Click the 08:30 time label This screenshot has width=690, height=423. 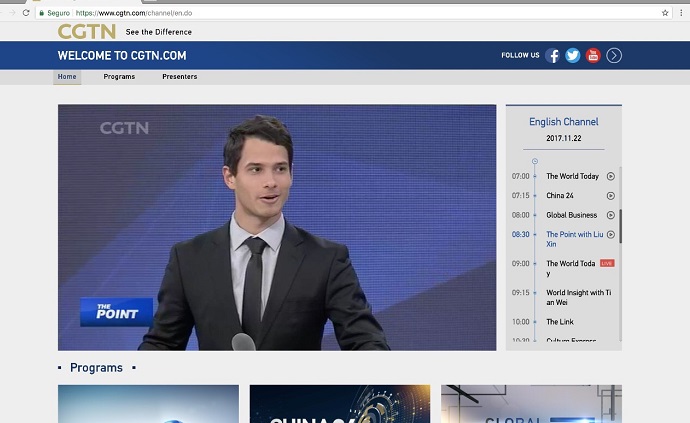pos(520,234)
